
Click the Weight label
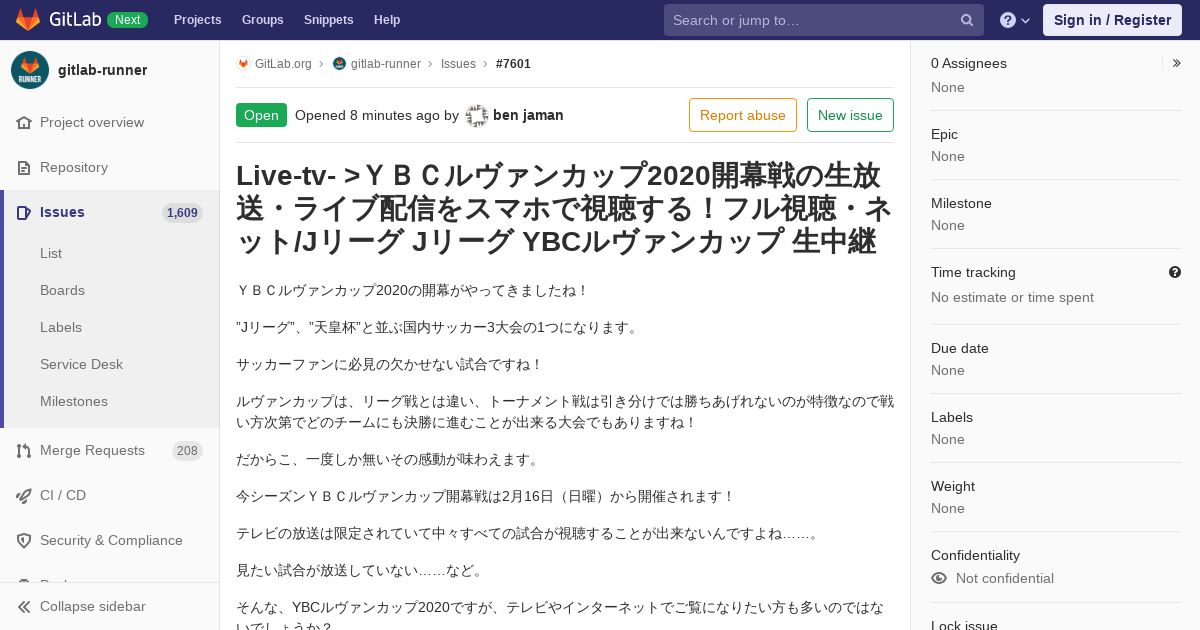pos(953,486)
